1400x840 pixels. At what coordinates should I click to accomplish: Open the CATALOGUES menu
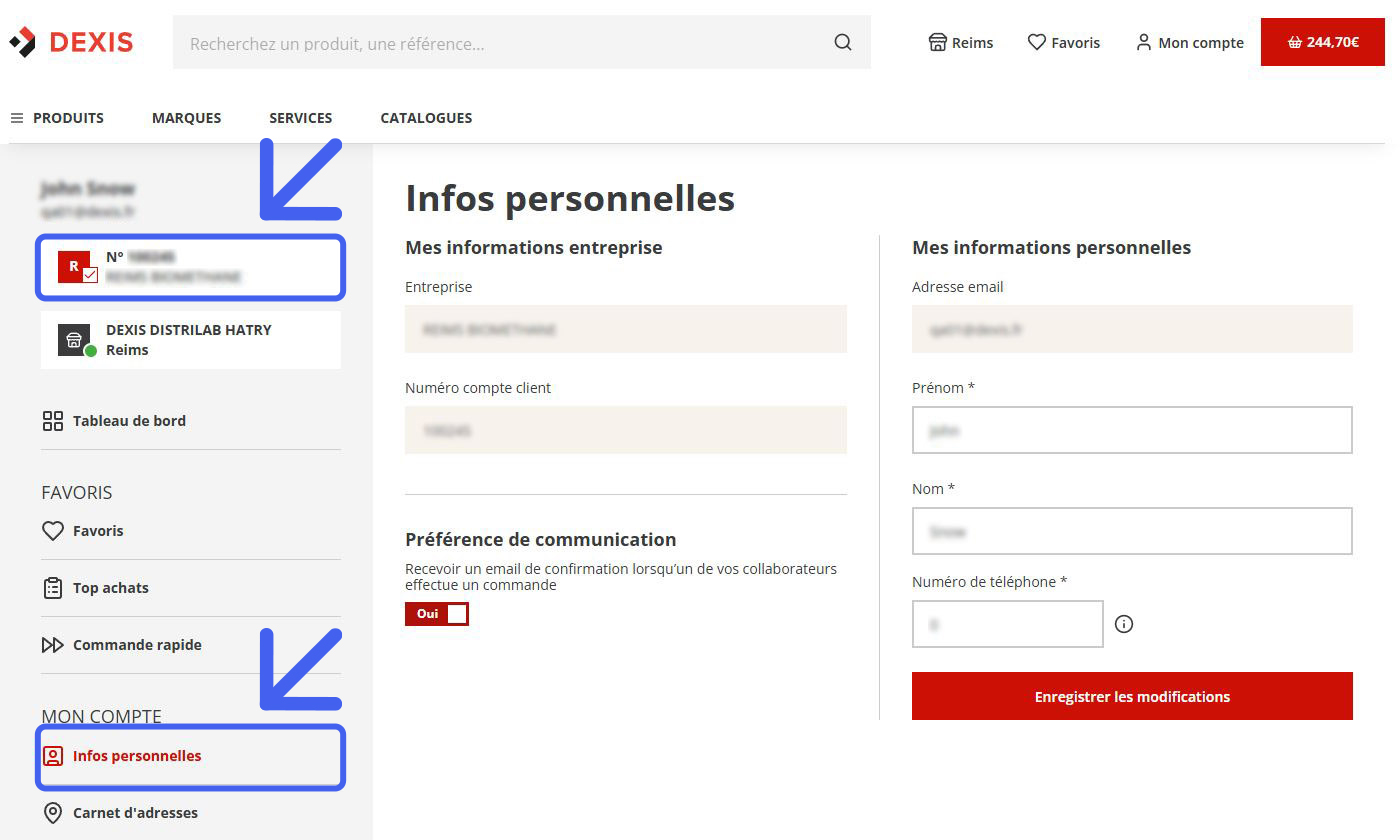[426, 118]
